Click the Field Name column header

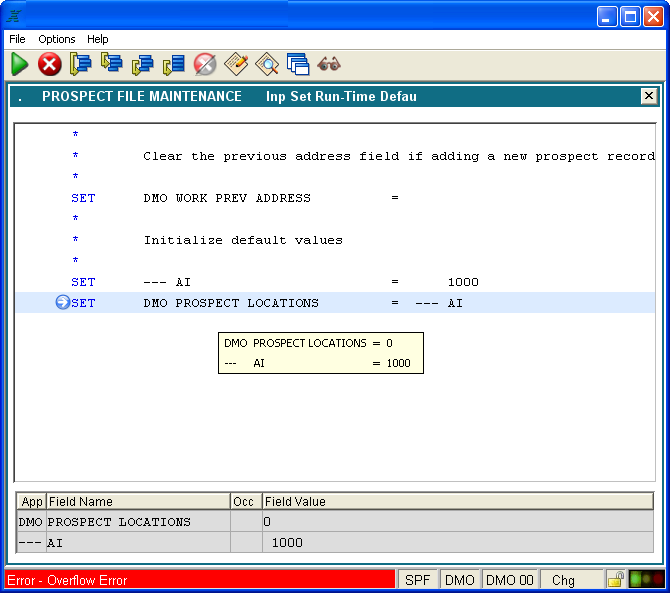[138, 501]
